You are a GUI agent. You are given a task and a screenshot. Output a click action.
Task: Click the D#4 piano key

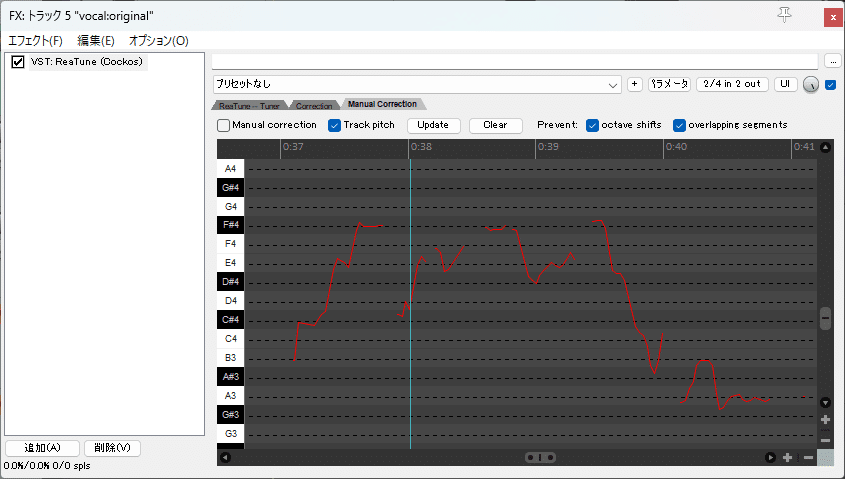point(230,281)
